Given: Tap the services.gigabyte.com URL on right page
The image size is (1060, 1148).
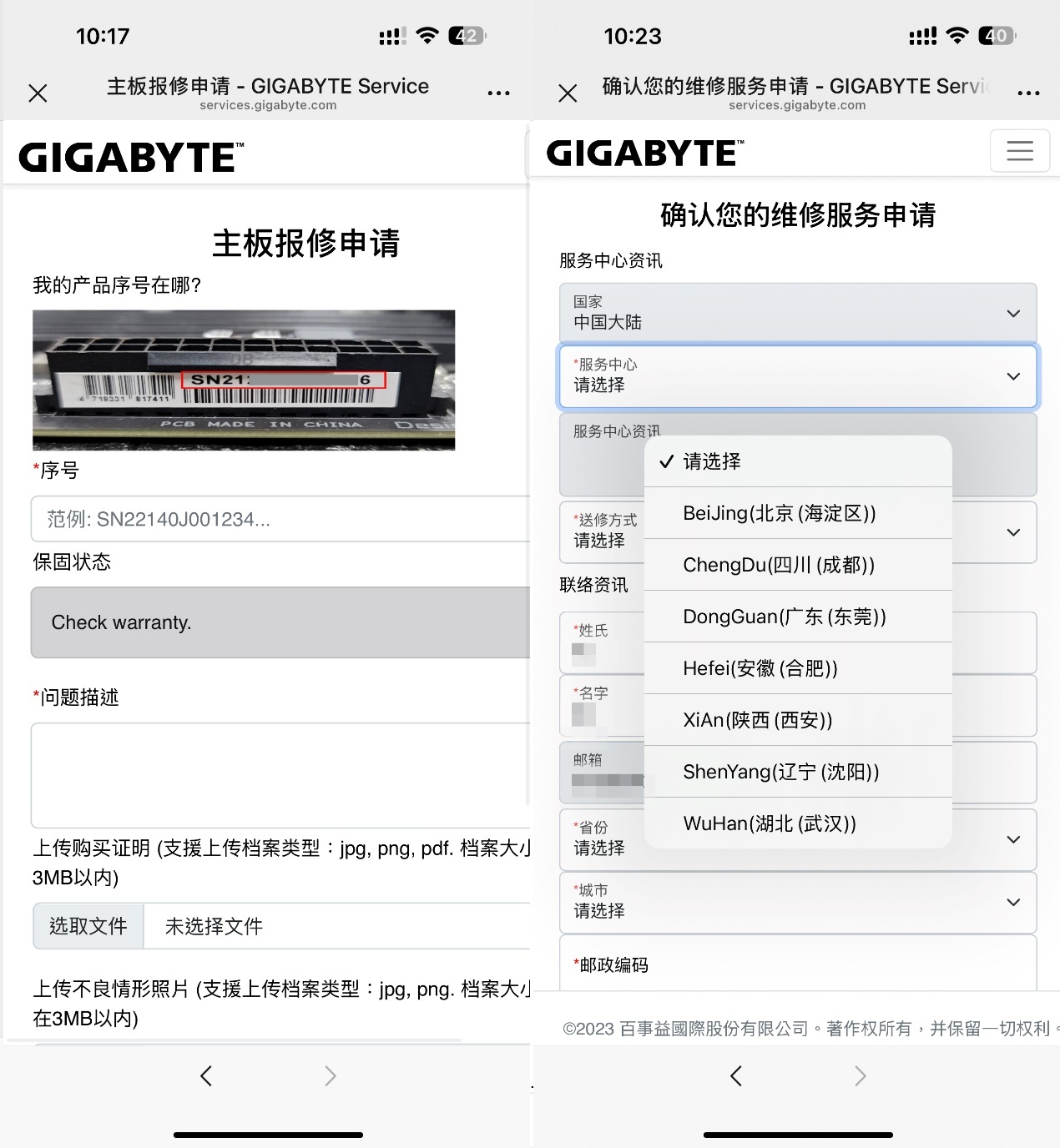Looking at the screenshot, I should tap(797, 105).
